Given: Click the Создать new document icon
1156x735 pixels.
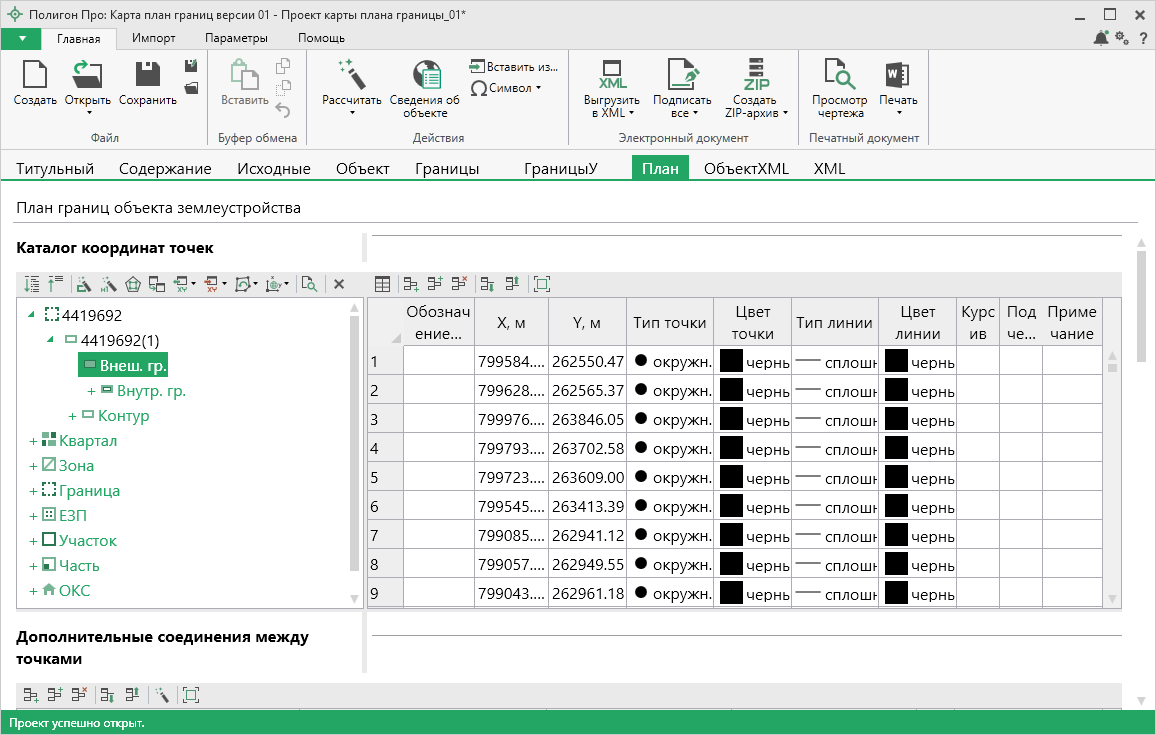Looking at the screenshot, I should coord(35,76).
